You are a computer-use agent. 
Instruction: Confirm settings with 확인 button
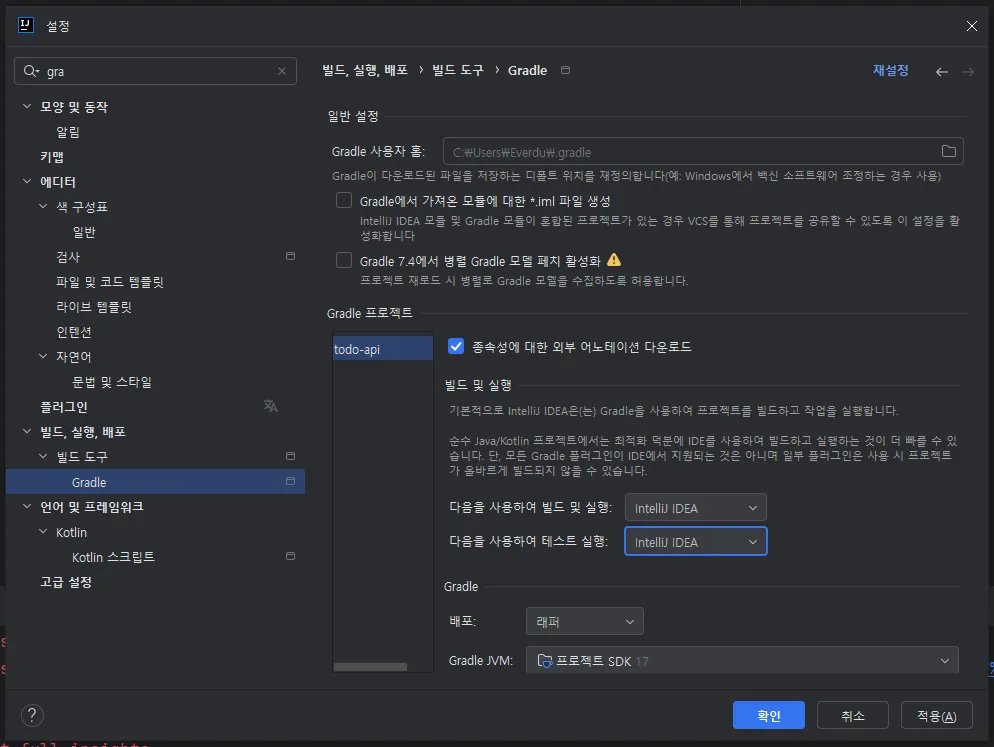click(768, 715)
